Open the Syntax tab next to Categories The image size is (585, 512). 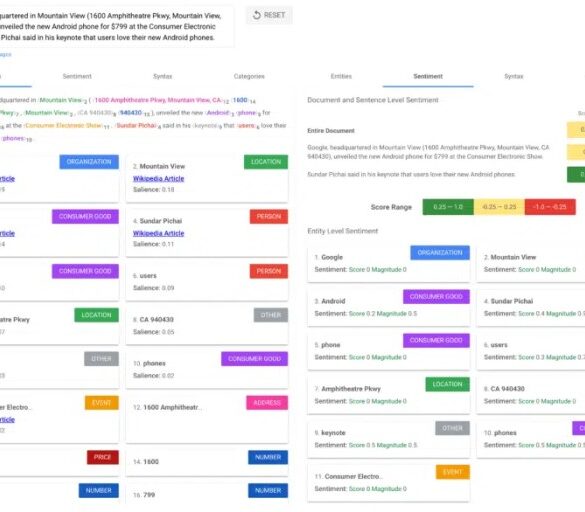point(163,77)
